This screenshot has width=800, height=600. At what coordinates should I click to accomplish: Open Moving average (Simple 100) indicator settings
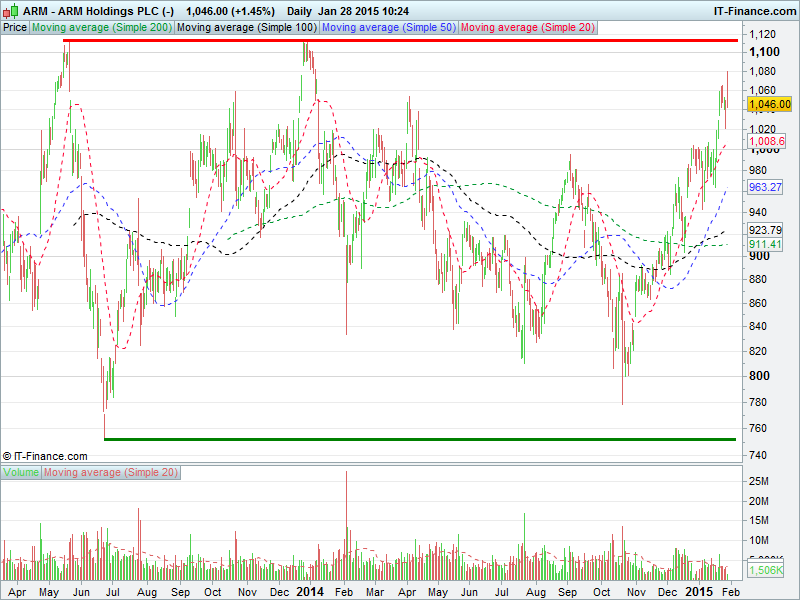pyautogui.click(x=246, y=28)
